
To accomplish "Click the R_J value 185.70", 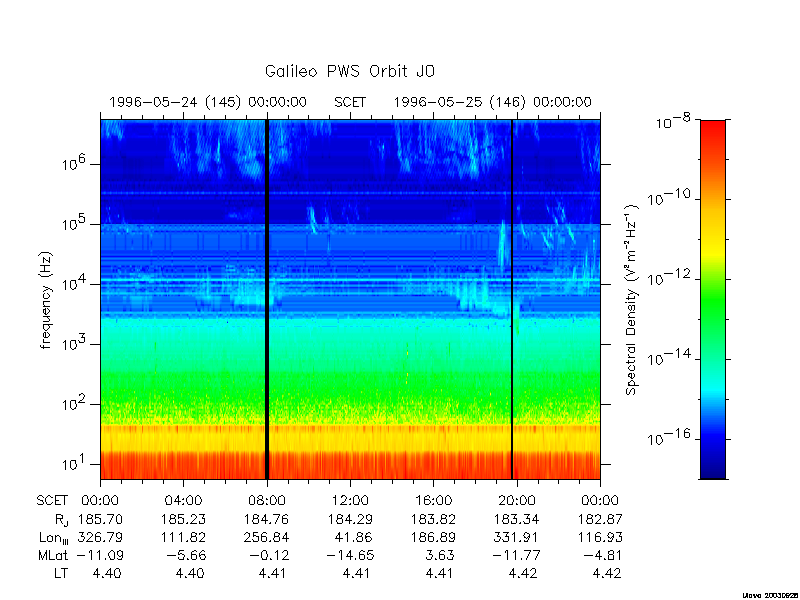I will [100, 519].
